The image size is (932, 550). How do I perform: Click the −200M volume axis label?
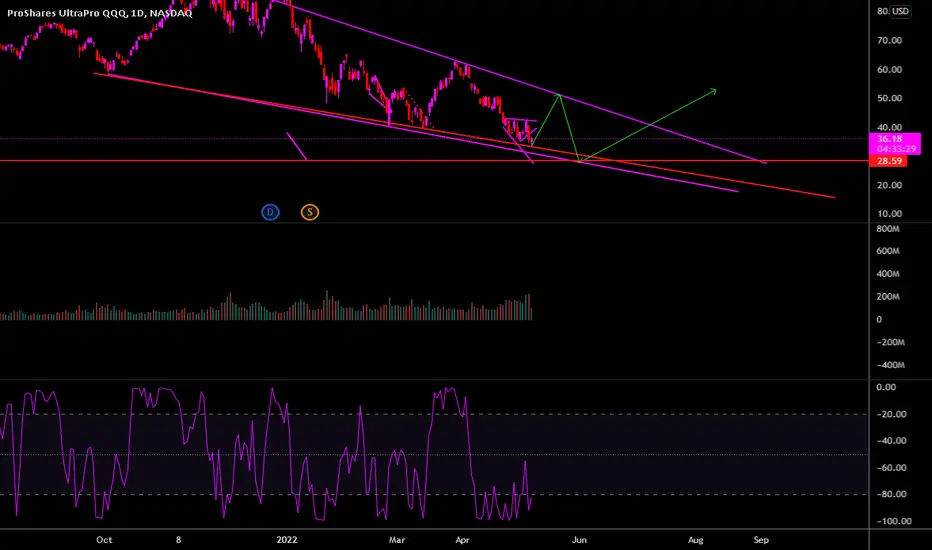tap(890, 342)
